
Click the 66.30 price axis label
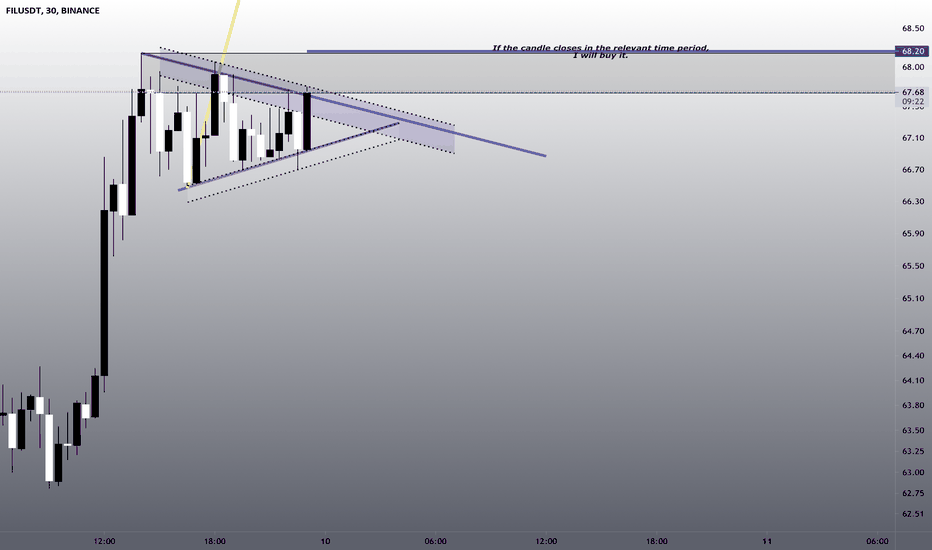click(x=912, y=202)
